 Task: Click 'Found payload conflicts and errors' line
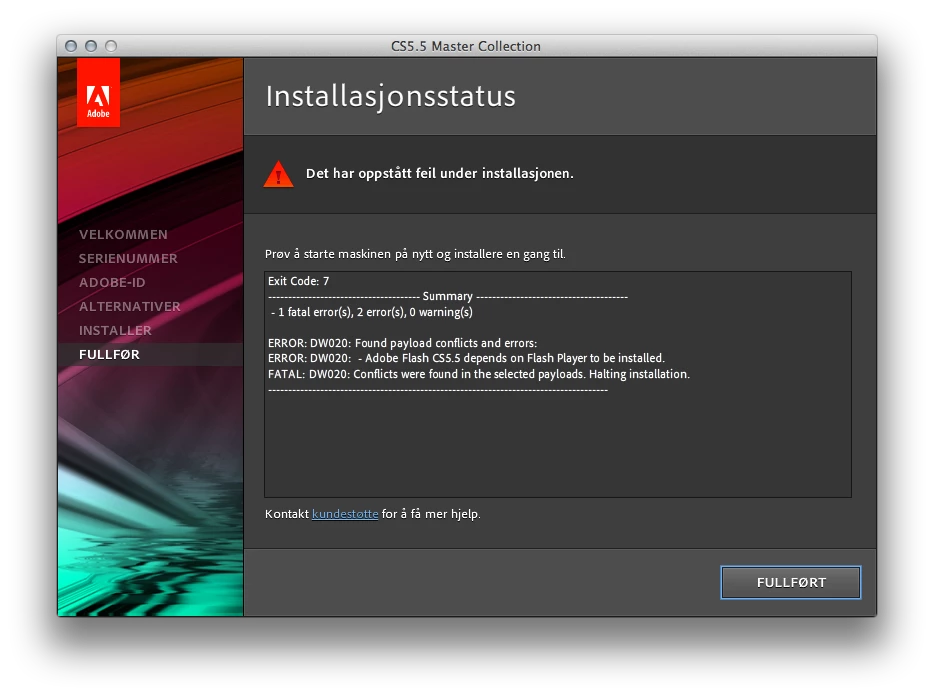tap(402, 343)
